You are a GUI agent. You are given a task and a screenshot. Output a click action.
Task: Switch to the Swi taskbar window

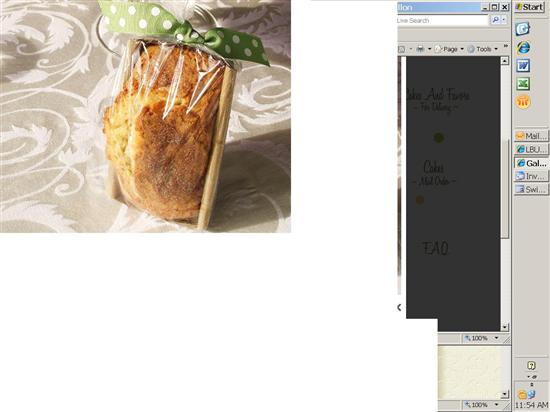click(x=531, y=189)
